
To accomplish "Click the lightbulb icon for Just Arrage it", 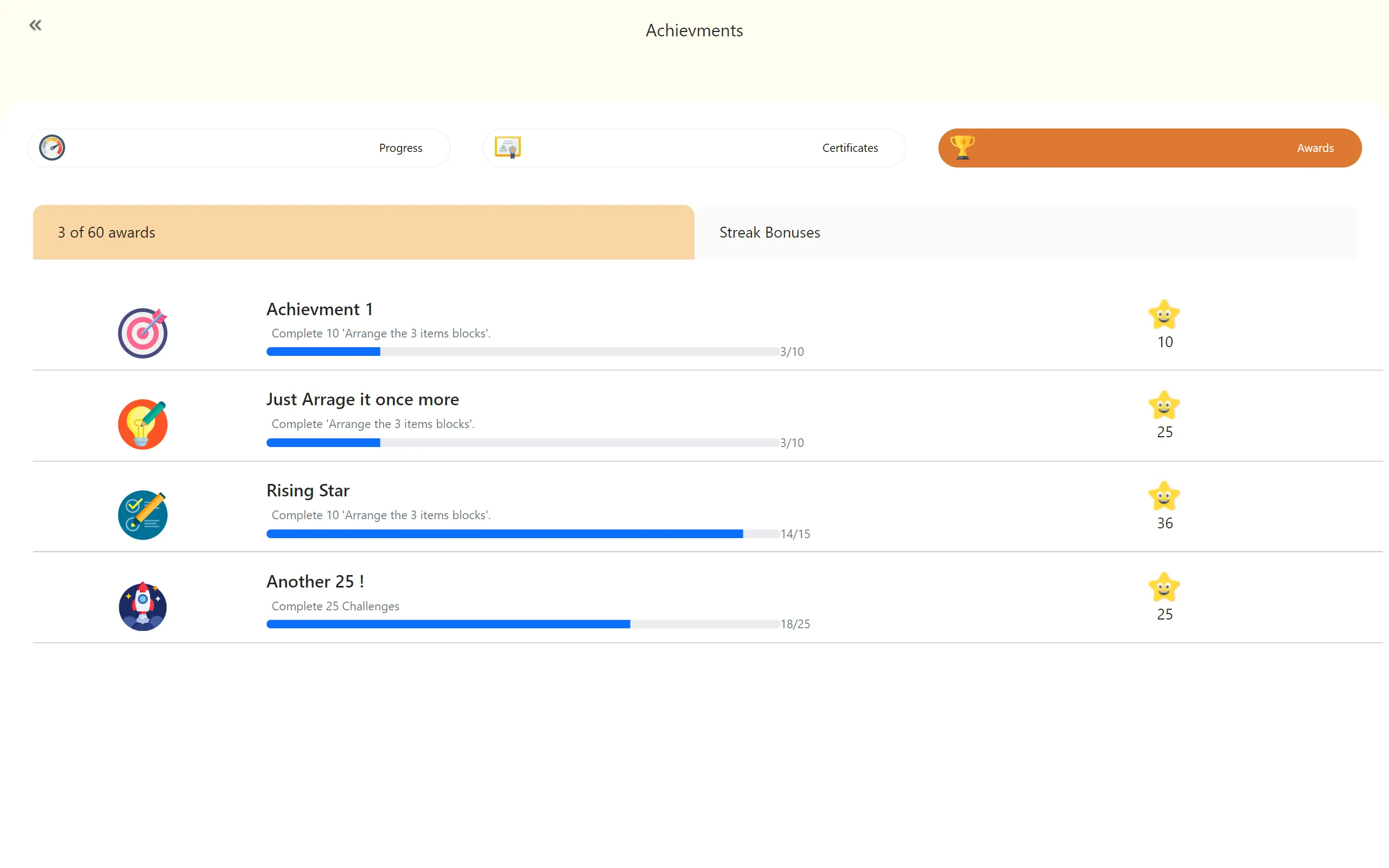I will (143, 424).
